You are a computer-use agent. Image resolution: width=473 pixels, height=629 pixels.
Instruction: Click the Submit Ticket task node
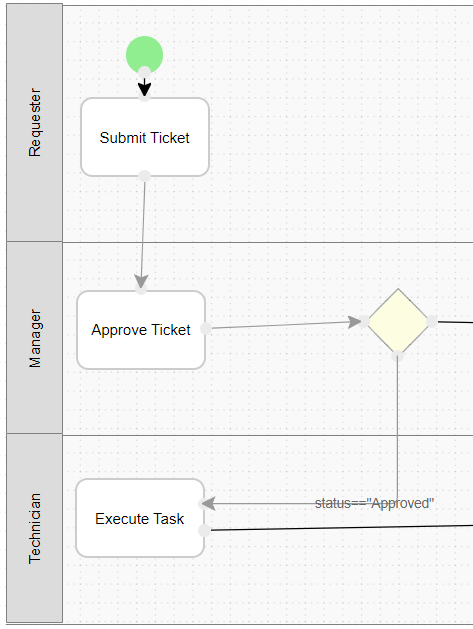click(145, 137)
